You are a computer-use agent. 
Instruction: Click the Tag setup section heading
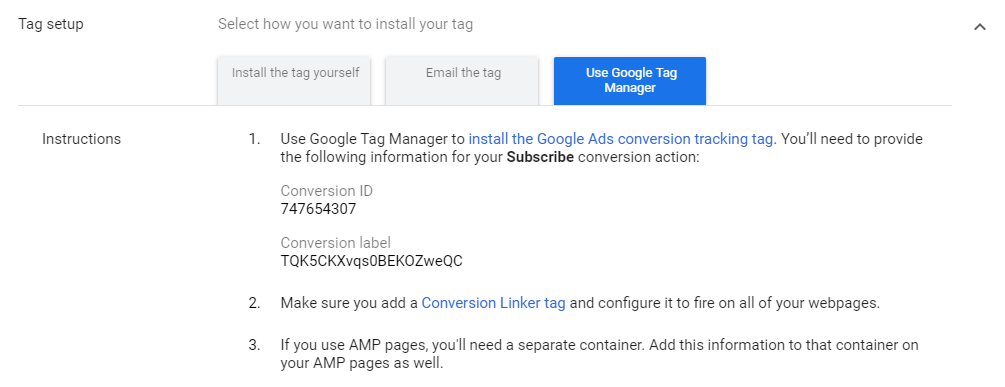51,24
